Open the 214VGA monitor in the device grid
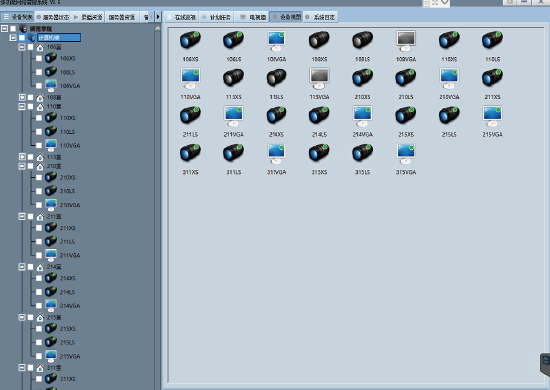 tap(362, 115)
